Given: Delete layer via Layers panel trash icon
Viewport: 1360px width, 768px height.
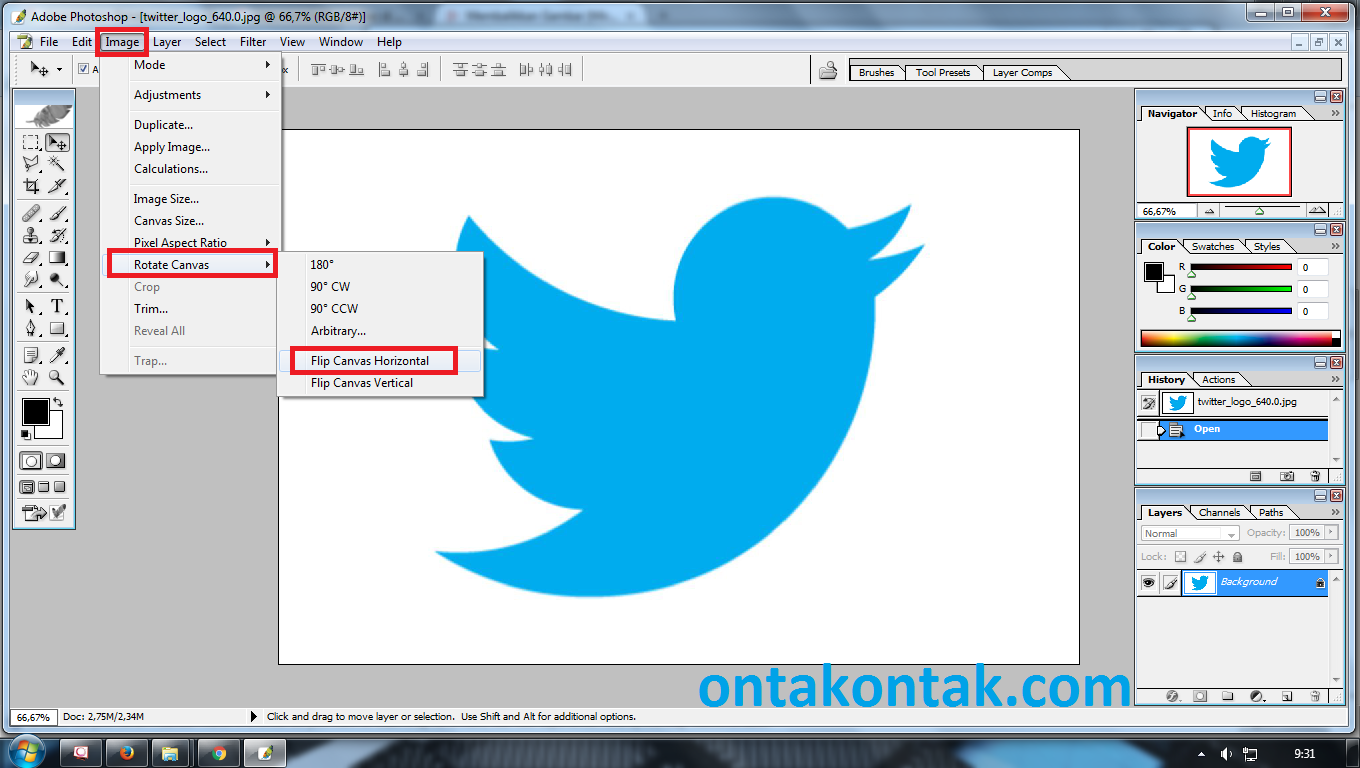Looking at the screenshot, I should tap(1314, 697).
